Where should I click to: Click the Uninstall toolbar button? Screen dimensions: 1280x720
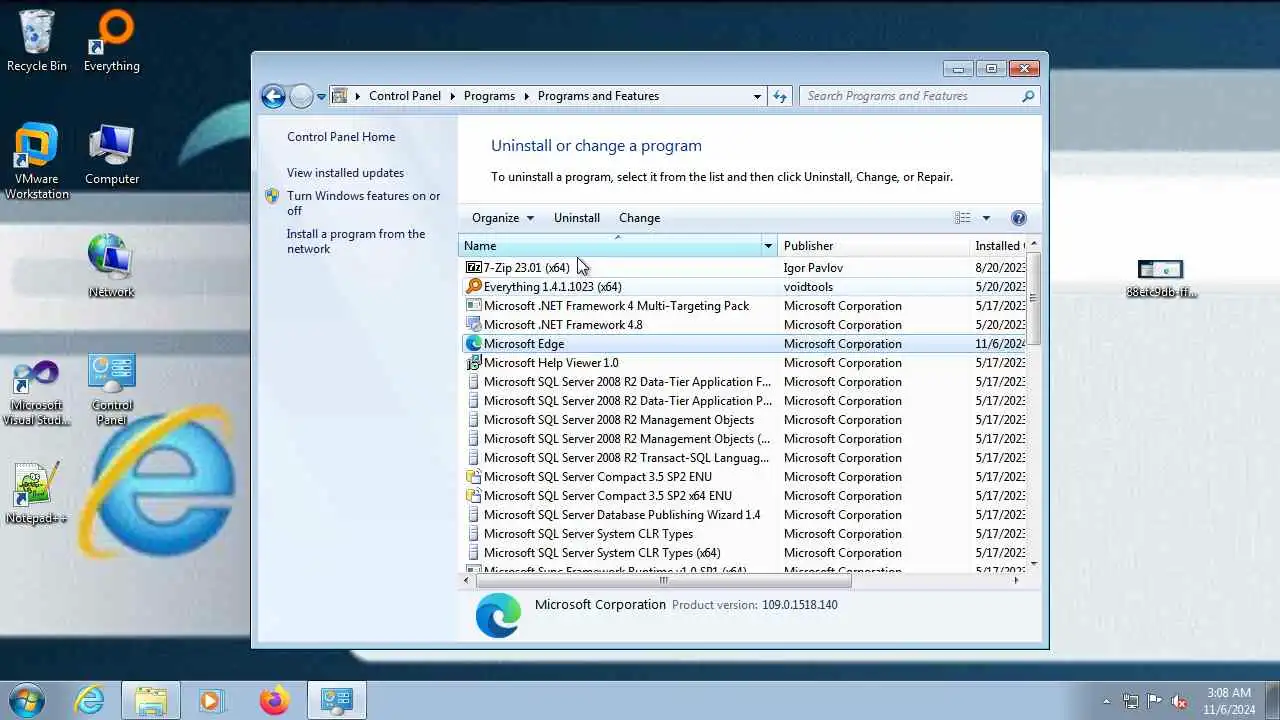[577, 218]
